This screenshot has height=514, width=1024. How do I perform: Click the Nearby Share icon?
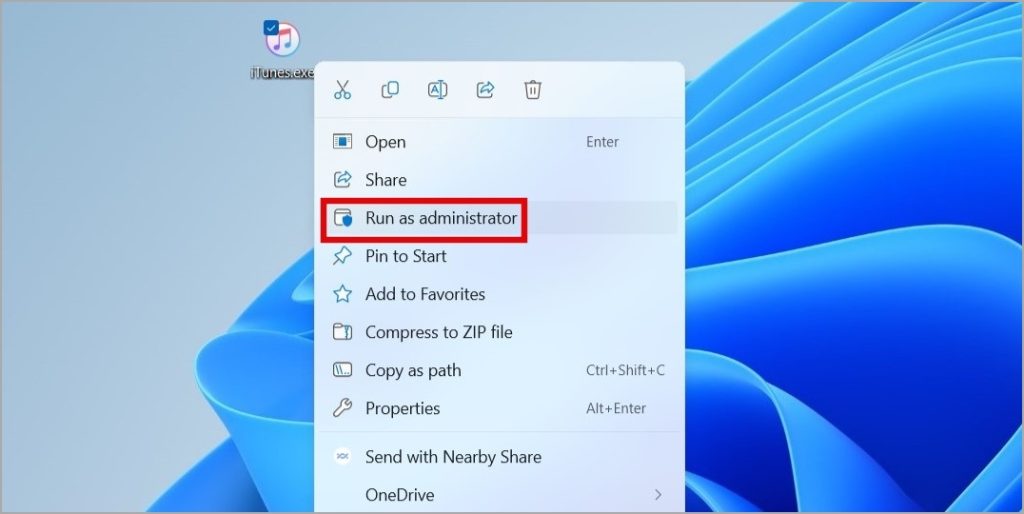pyautogui.click(x=342, y=457)
